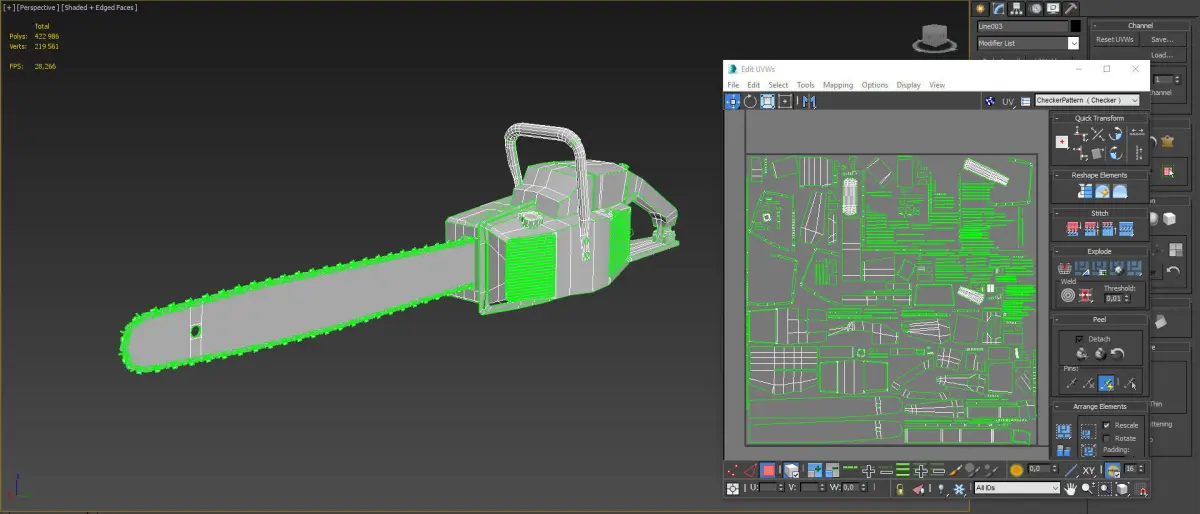The height and width of the screenshot is (514, 1200).
Task: Click the Pin Selected icon under Pins
Action: [1072, 382]
